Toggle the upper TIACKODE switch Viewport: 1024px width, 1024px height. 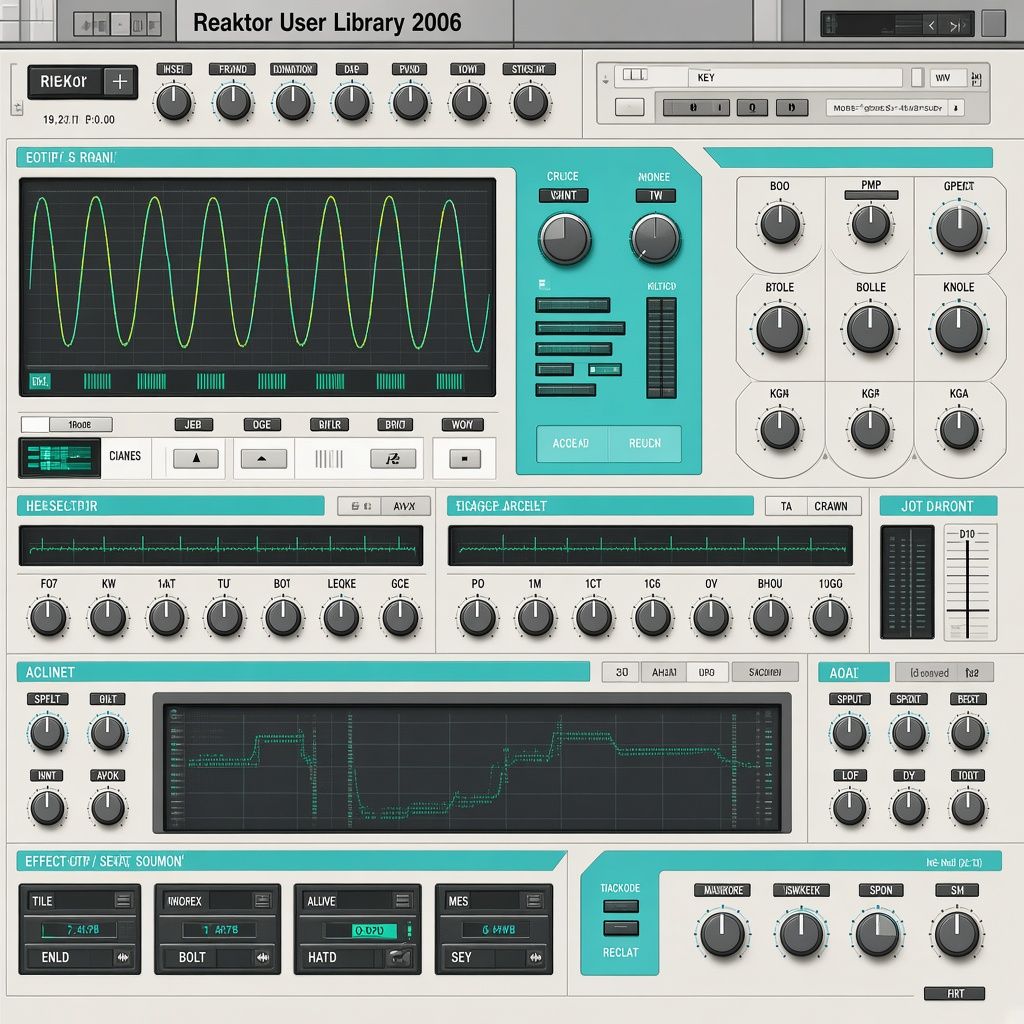tap(621, 906)
